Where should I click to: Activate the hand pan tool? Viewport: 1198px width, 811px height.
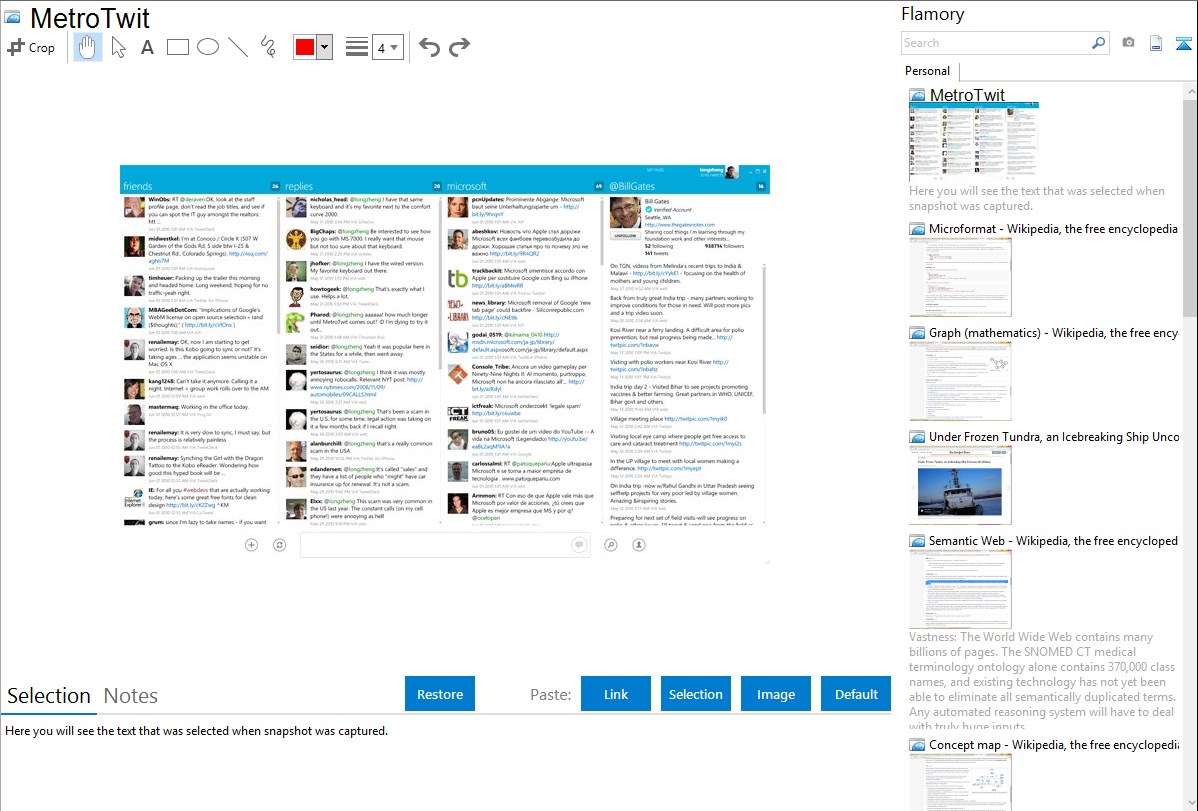88,47
